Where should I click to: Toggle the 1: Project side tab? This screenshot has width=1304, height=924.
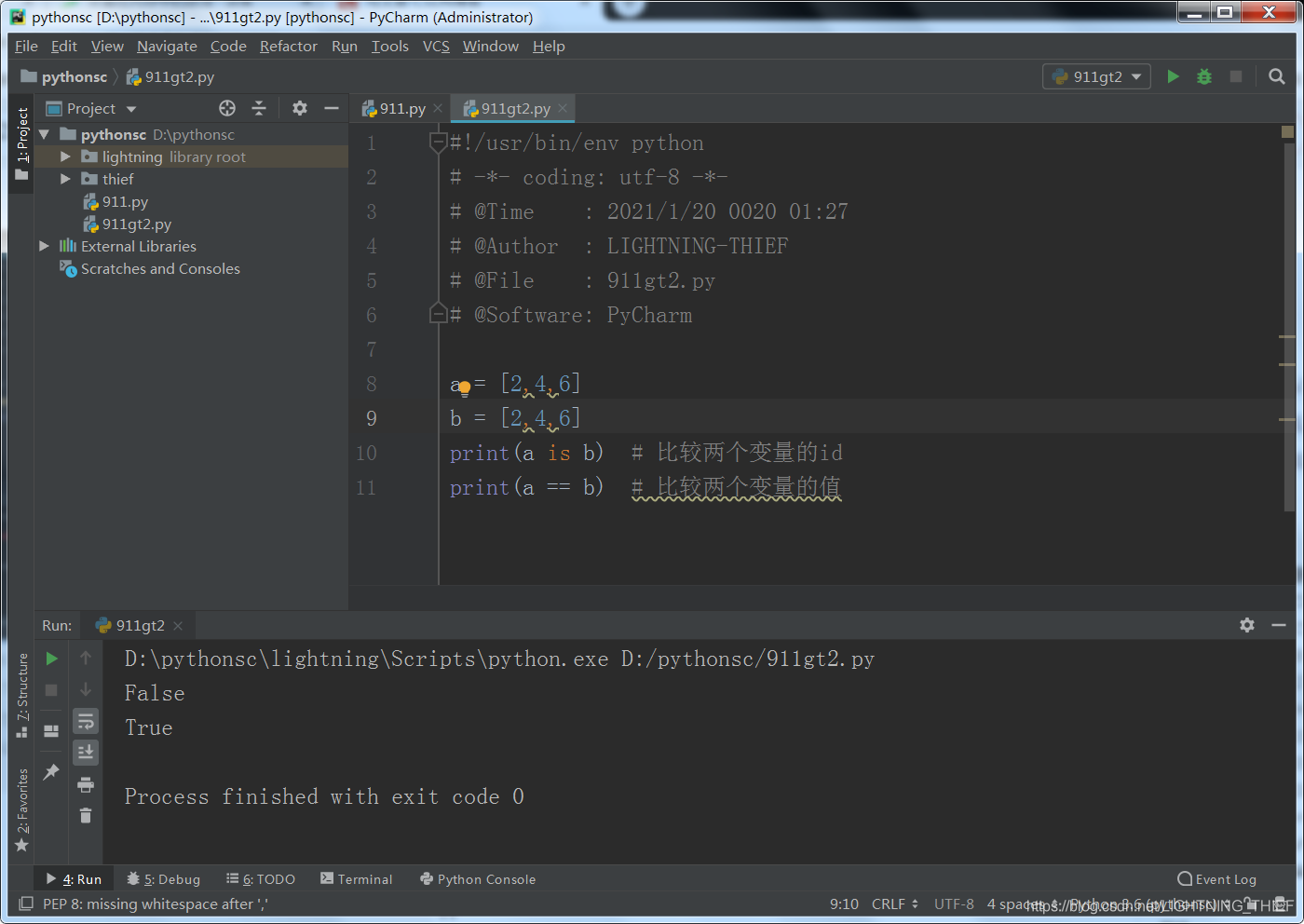click(x=21, y=144)
